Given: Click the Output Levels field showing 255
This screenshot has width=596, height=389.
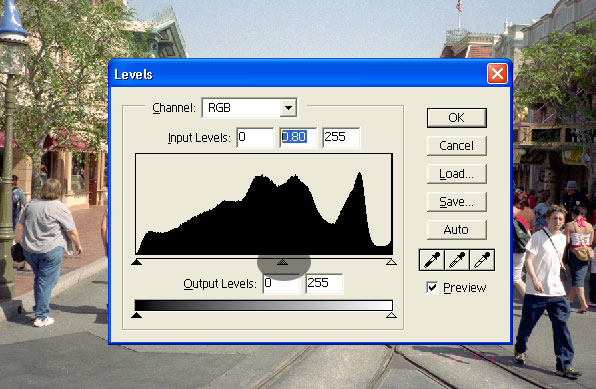Looking at the screenshot, I should [324, 284].
